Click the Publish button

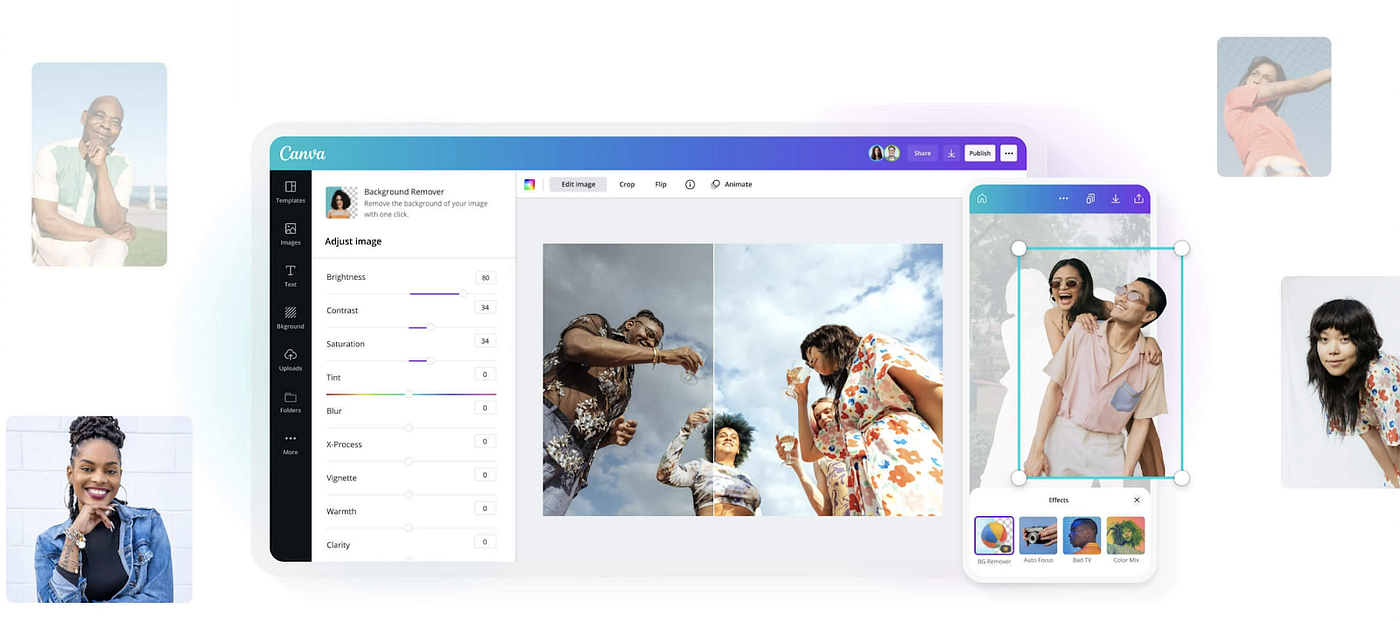coord(980,153)
